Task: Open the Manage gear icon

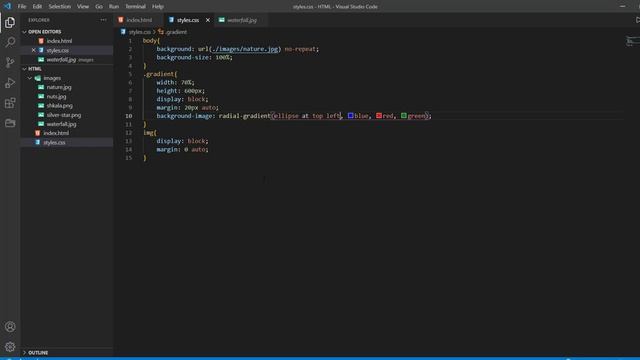Action: point(10,347)
